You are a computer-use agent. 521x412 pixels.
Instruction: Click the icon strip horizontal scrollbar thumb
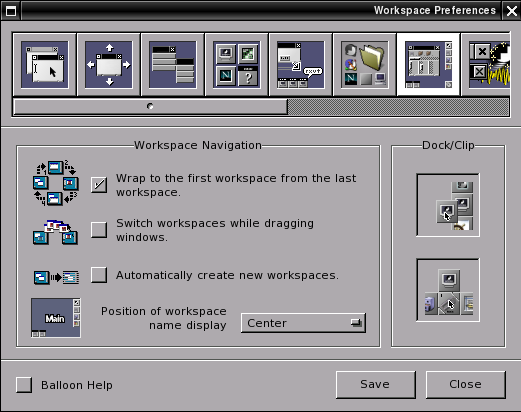coord(150,106)
